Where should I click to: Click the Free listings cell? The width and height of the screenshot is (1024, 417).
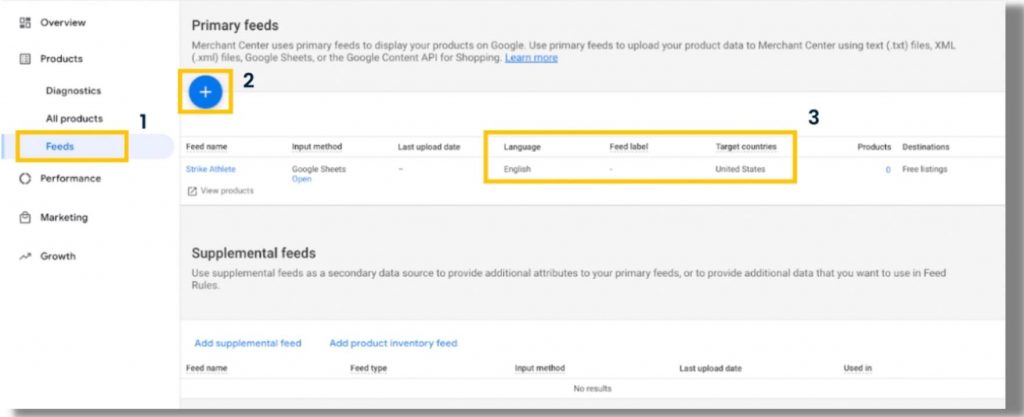pos(925,169)
